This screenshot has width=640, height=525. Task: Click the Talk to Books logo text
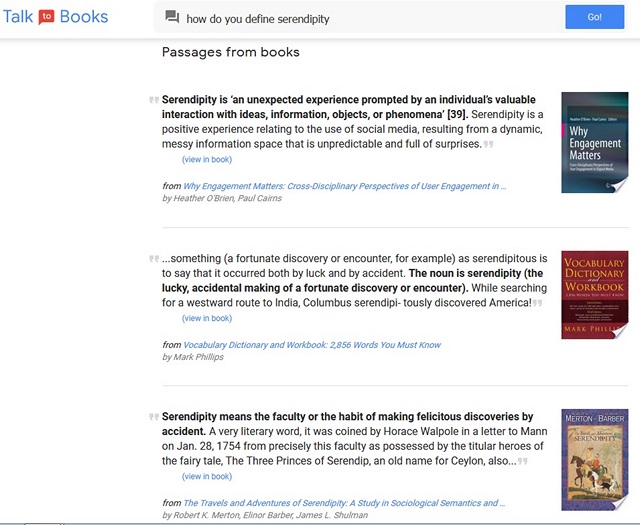pyautogui.click(x=56, y=17)
